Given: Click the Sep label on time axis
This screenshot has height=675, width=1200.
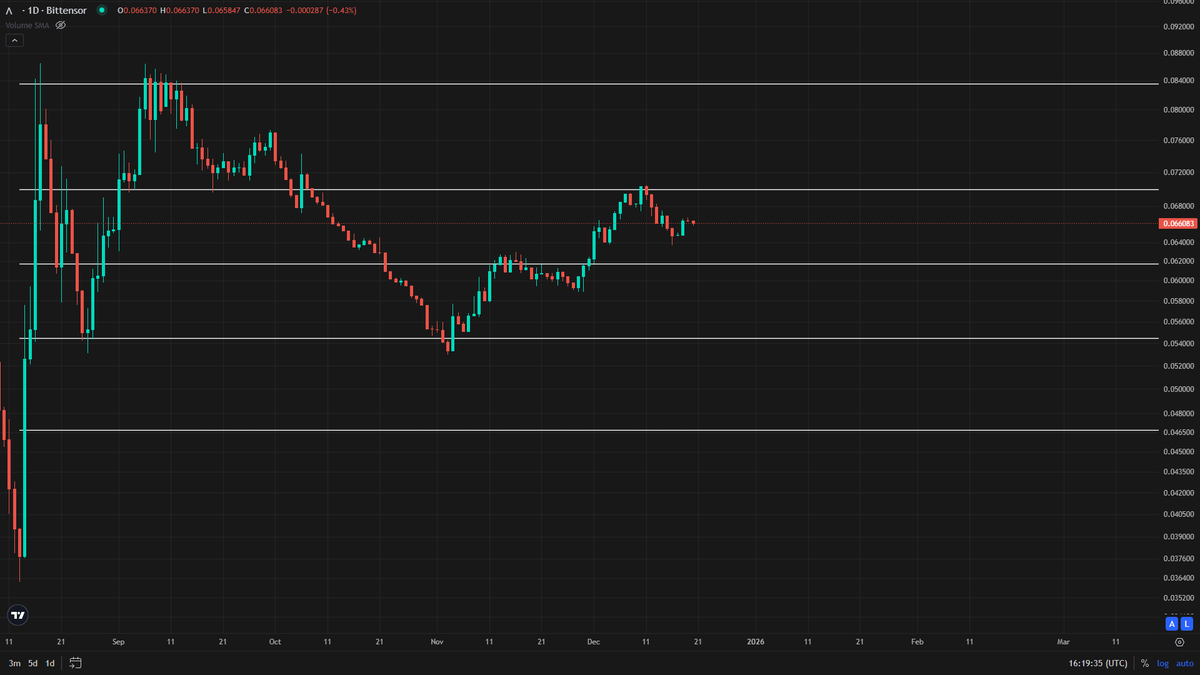Looking at the screenshot, I should point(118,641).
